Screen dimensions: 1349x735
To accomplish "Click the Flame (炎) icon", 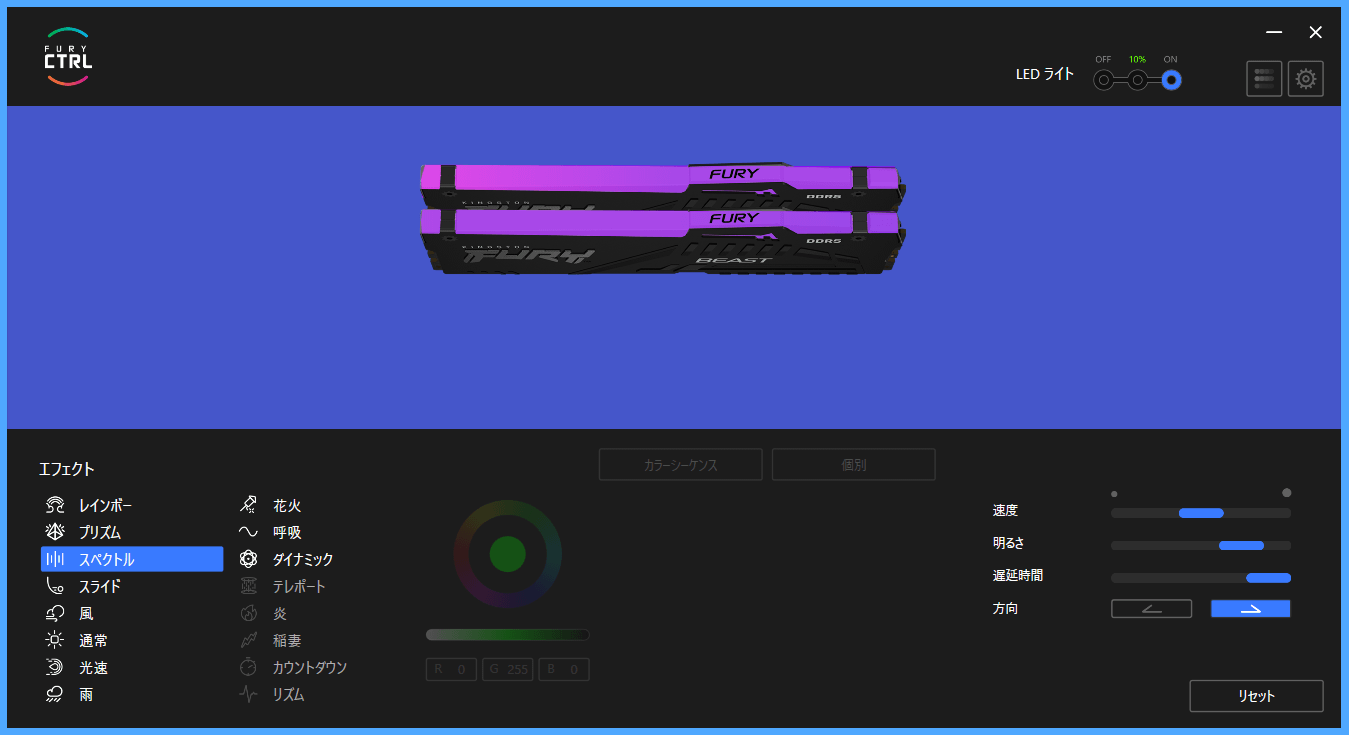I will (249, 614).
